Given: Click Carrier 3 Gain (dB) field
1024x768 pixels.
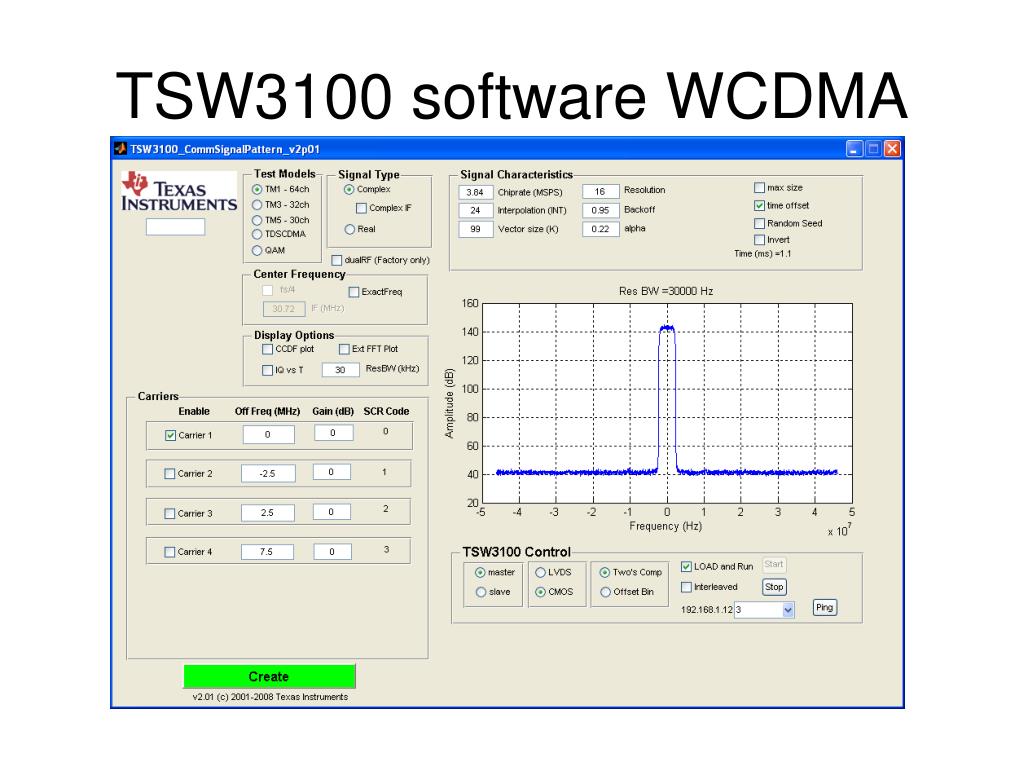Looking at the screenshot, I should click(332, 512).
